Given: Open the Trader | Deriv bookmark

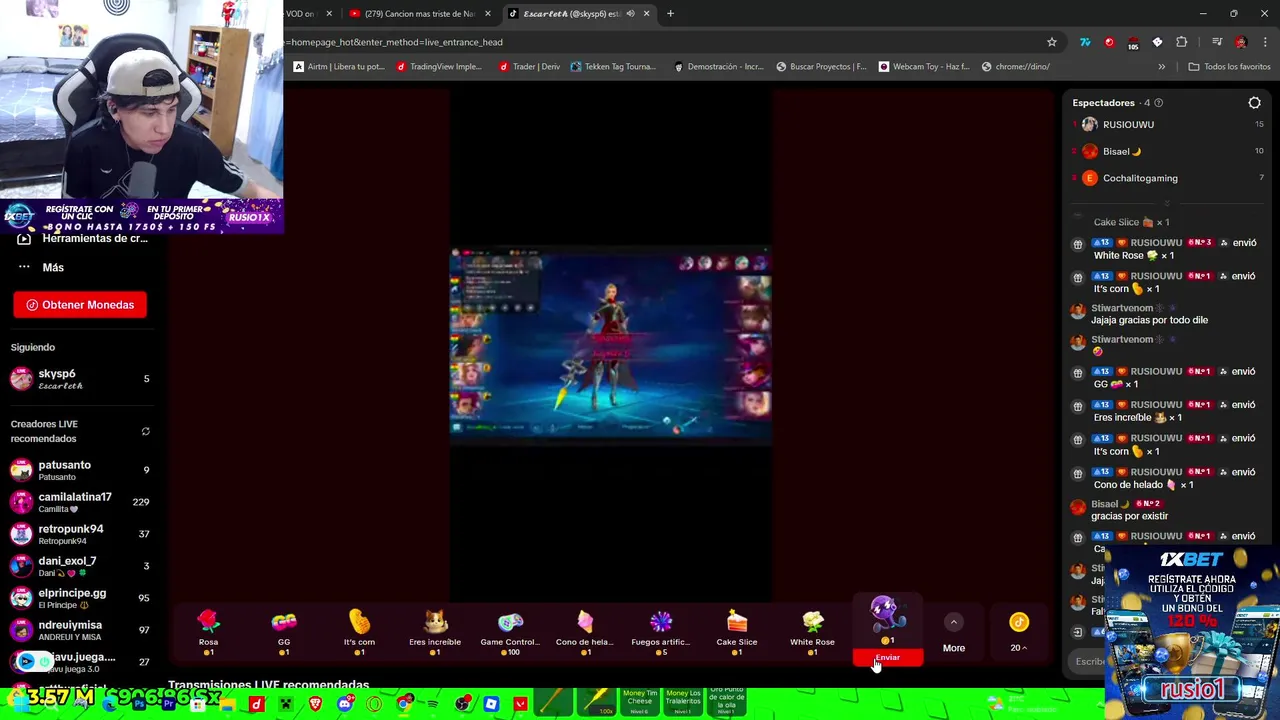Looking at the screenshot, I should click(528, 67).
